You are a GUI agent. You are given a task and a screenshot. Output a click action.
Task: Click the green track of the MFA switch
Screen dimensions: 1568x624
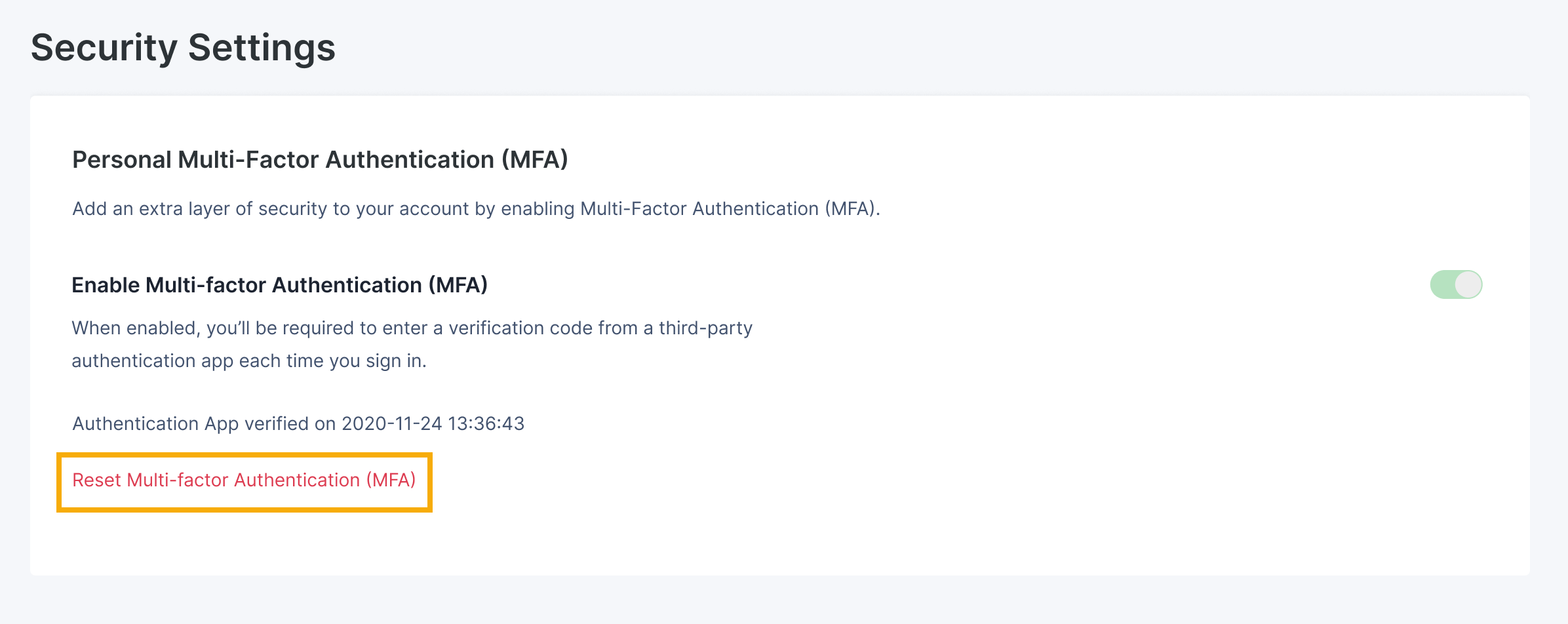point(1441,284)
